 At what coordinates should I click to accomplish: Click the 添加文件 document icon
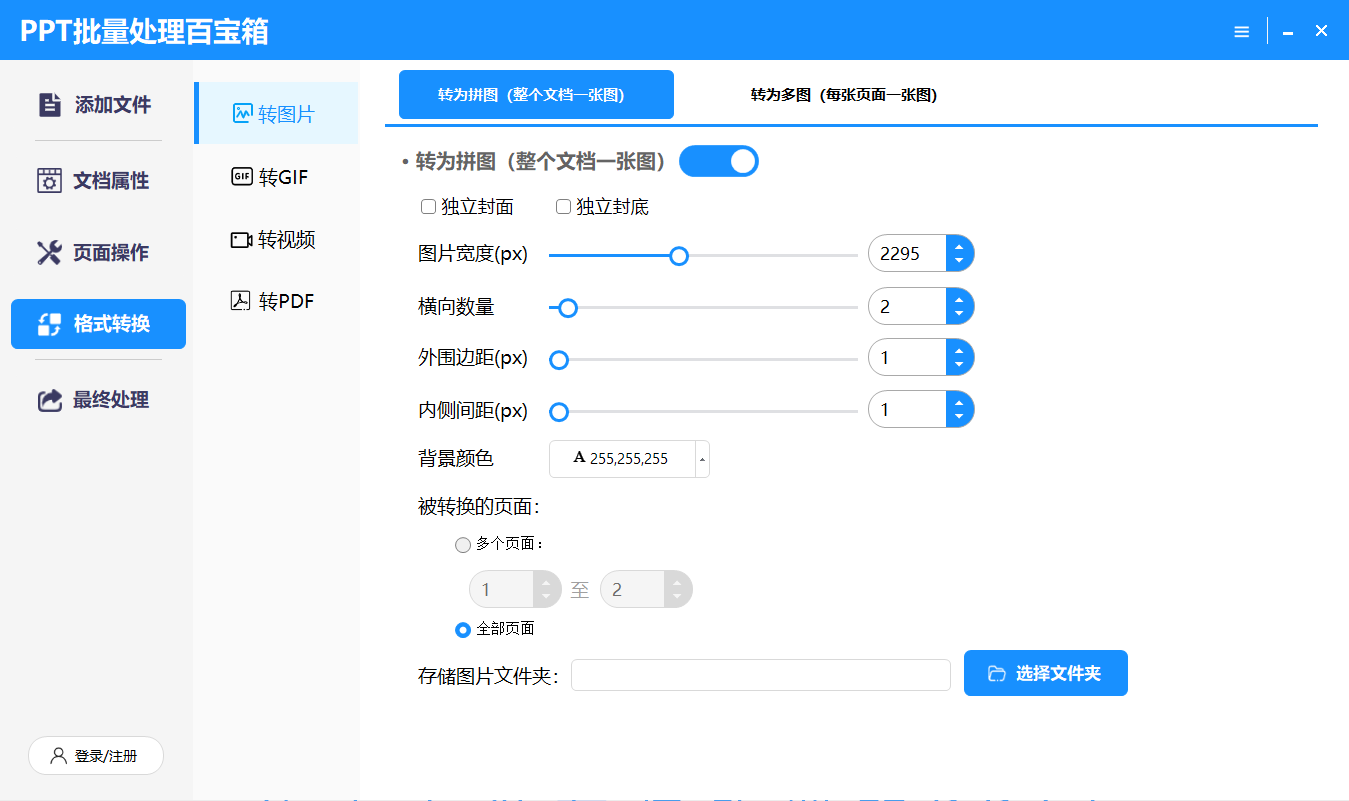point(49,104)
